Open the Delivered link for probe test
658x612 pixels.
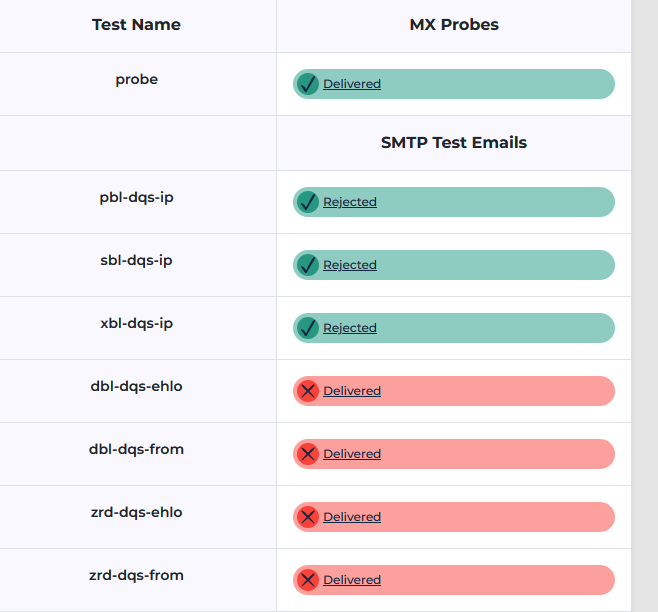click(352, 84)
